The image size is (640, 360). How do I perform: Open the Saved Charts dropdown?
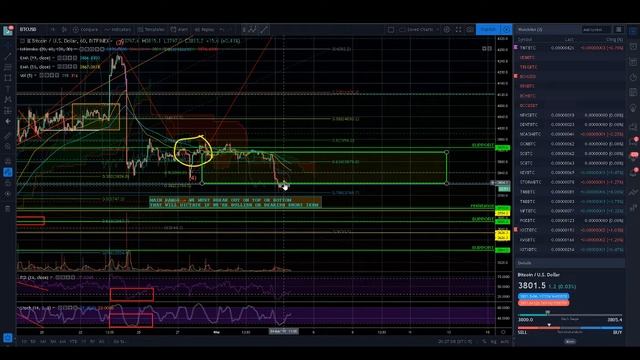(419, 29)
